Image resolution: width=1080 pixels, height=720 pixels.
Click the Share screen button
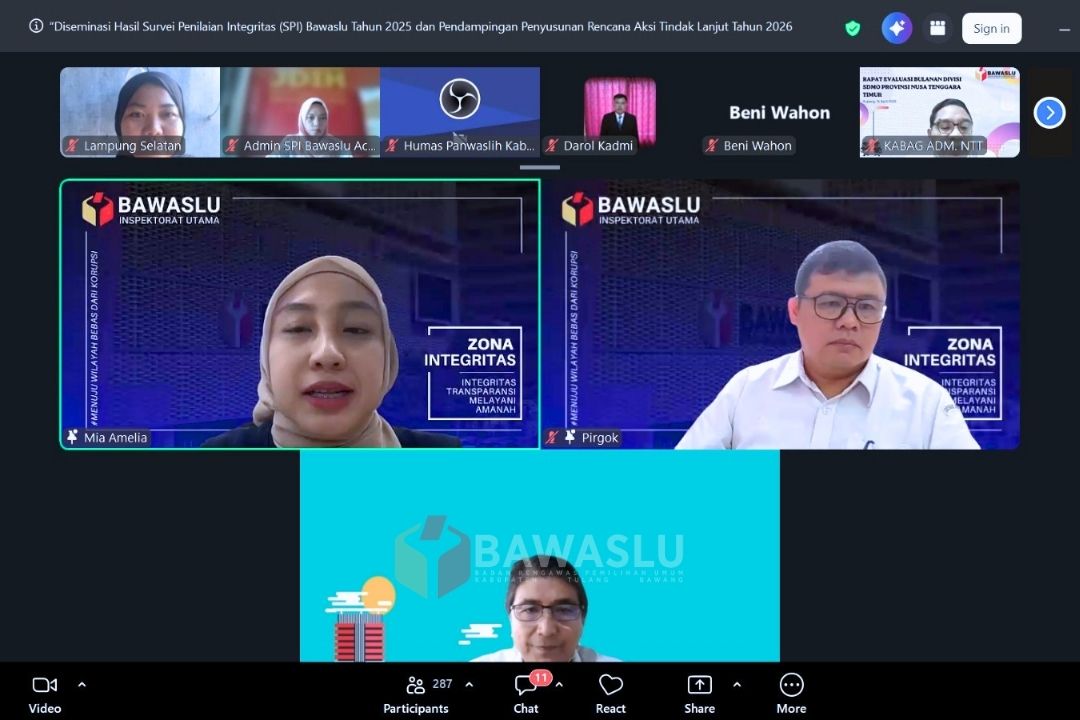point(699,692)
